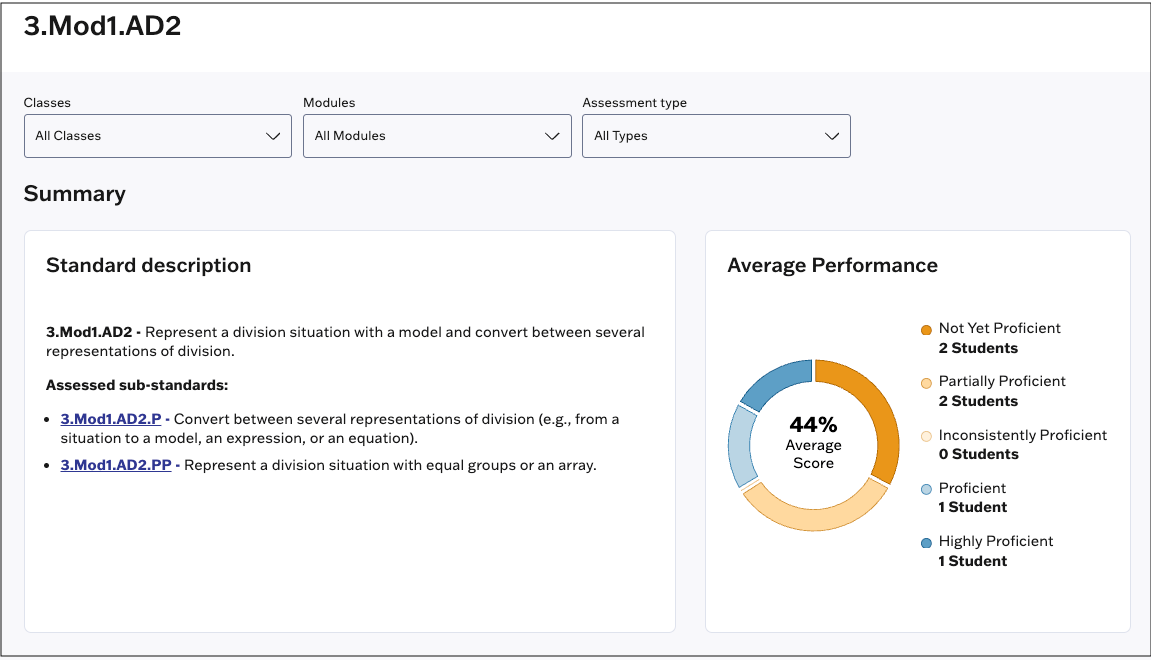This screenshot has height=660, width=1151.
Task: Click the Not Yet Proficient orange legend dot
Action: pyautogui.click(x=926, y=330)
